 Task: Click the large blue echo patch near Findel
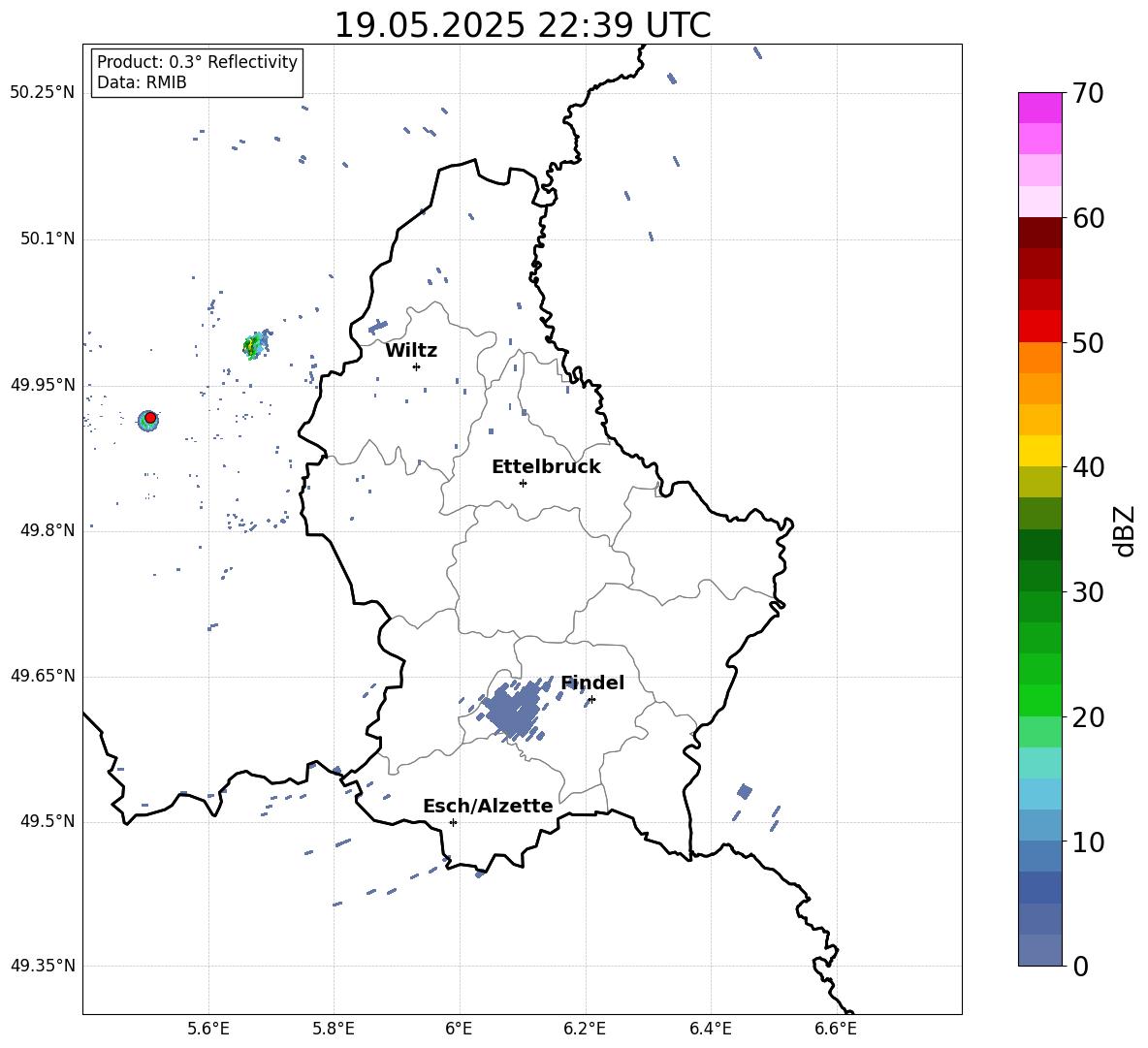tap(515, 710)
